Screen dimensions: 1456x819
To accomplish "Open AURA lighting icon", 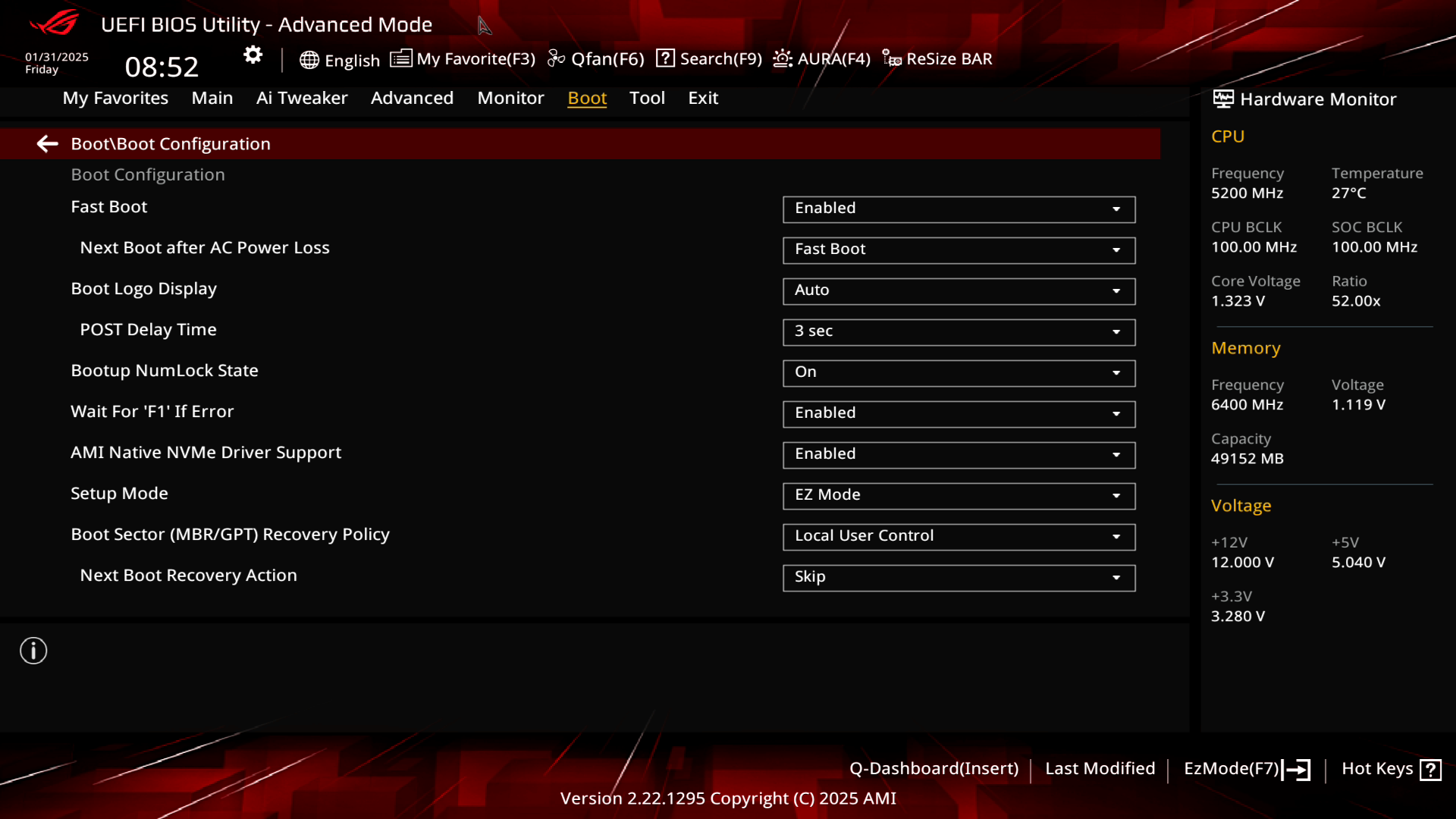I will point(783,58).
